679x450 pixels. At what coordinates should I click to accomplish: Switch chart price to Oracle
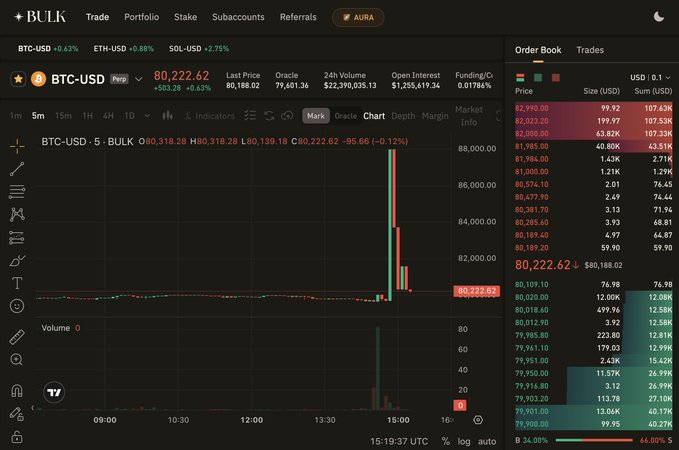click(x=346, y=116)
